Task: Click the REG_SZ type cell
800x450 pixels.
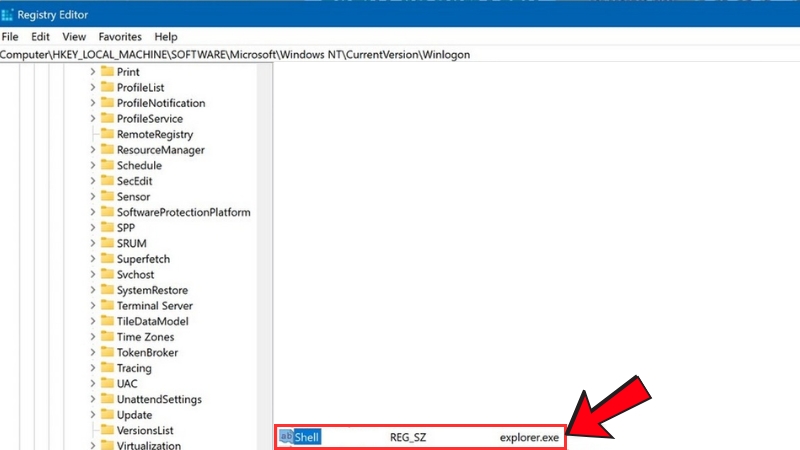Action: pyautogui.click(x=408, y=437)
